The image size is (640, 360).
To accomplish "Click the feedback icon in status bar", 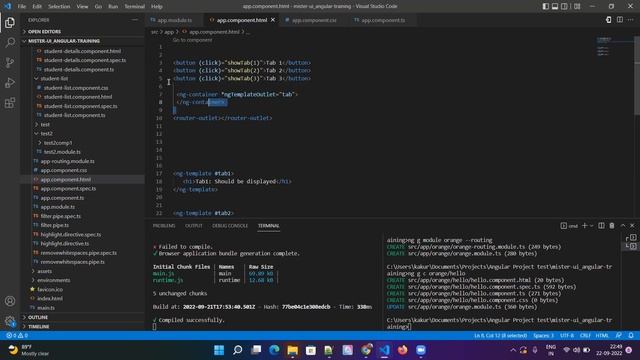I will click(x=619, y=336).
